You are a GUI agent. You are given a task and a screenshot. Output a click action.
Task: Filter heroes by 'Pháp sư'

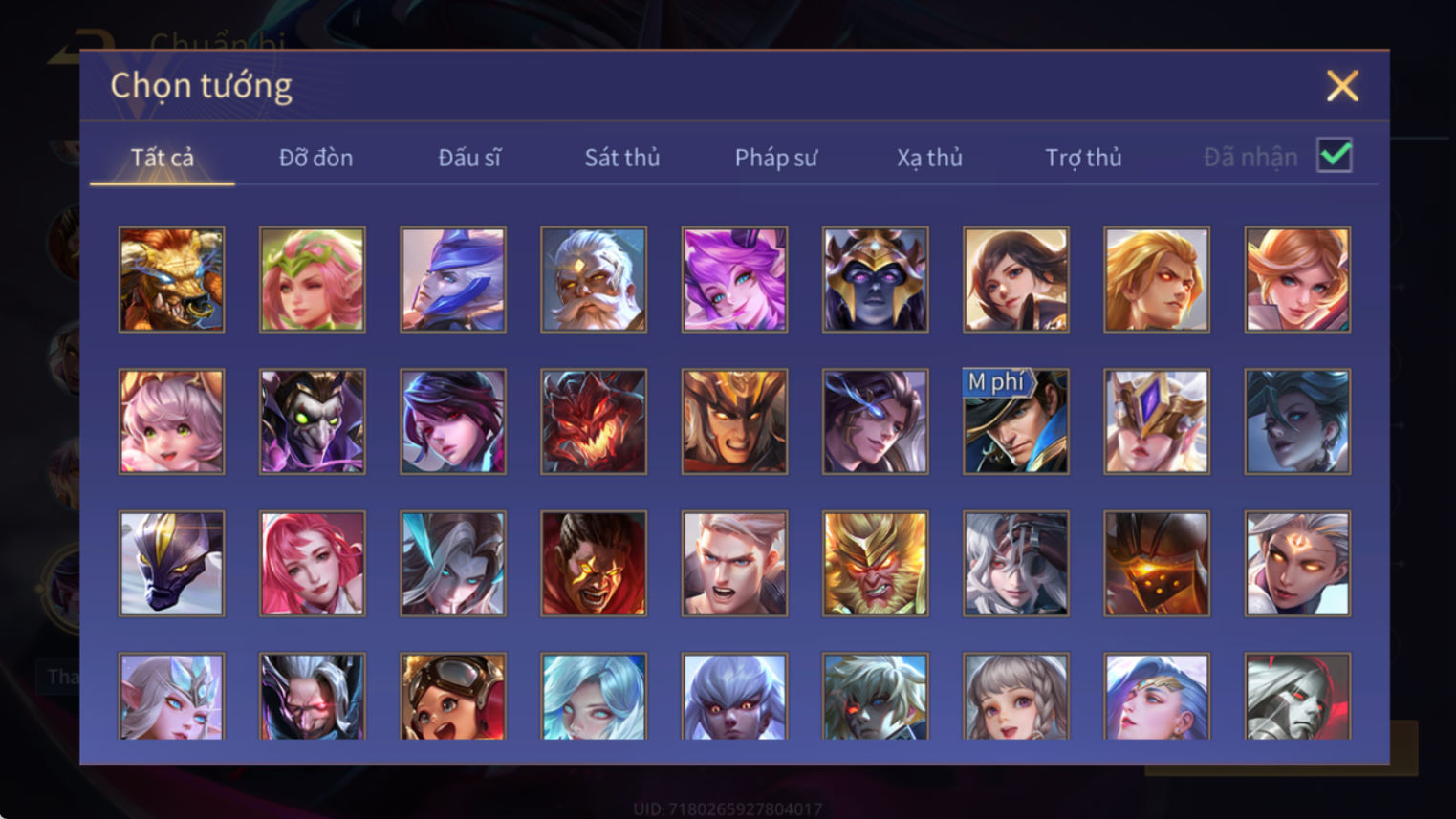coord(776,158)
